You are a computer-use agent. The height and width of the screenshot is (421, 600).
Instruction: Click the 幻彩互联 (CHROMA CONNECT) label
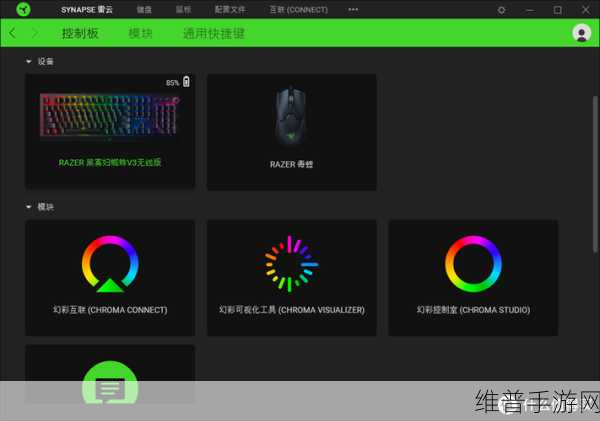click(x=110, y=310)
